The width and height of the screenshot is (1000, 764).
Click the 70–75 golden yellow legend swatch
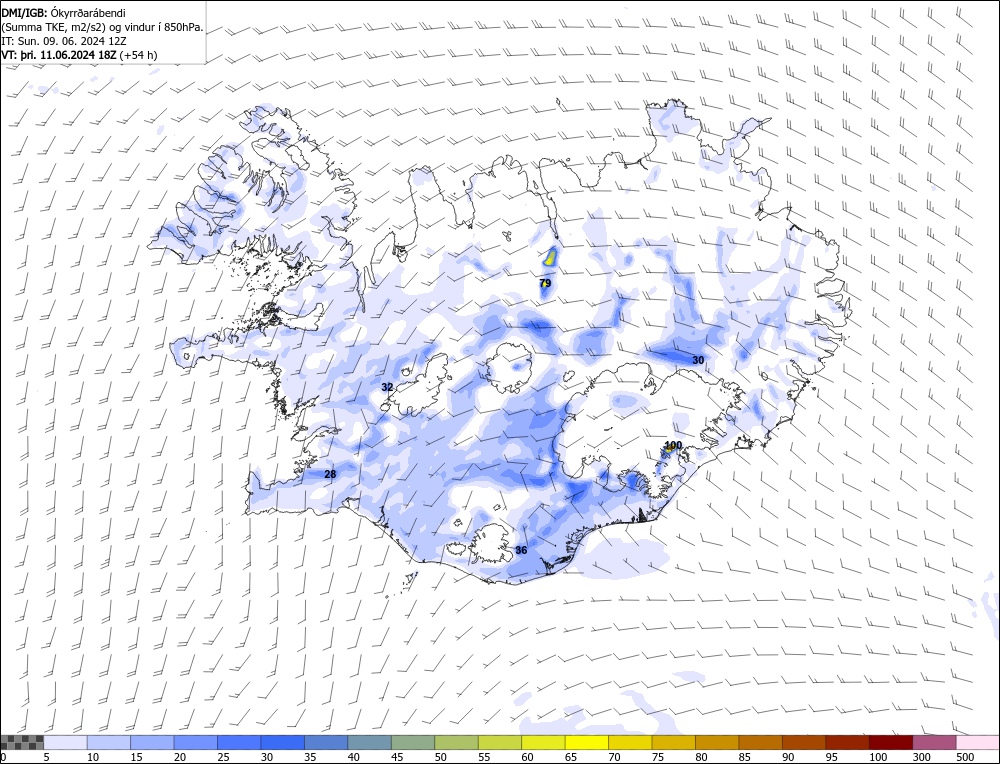pos(630,742)
